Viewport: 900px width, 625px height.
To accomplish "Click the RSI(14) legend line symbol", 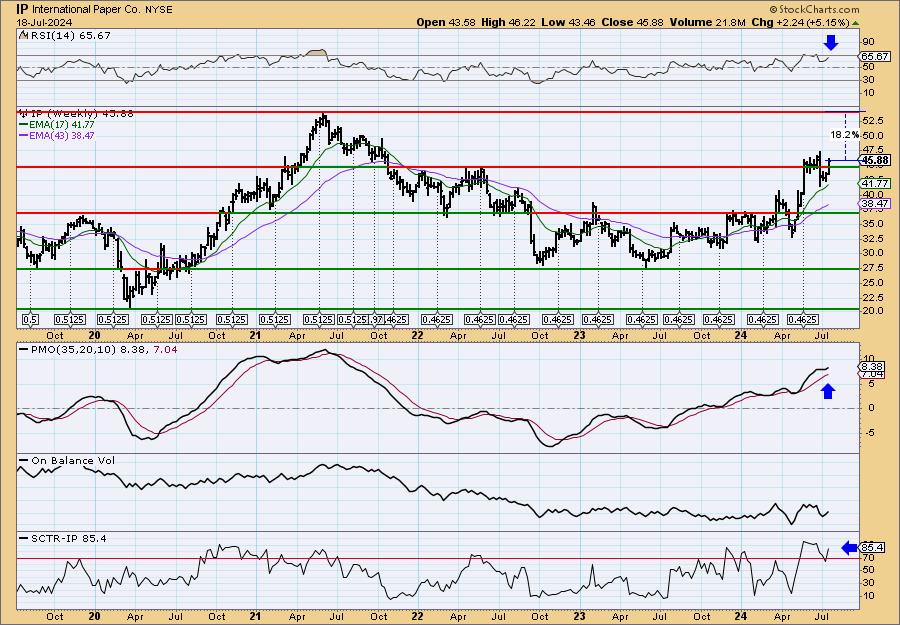I will [x=23, y=35].
